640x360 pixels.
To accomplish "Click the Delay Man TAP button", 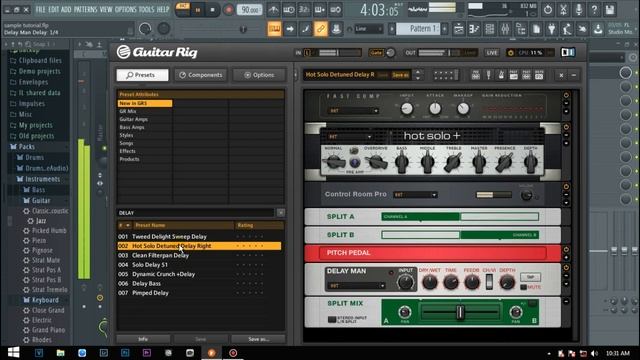I will point(530,277).
